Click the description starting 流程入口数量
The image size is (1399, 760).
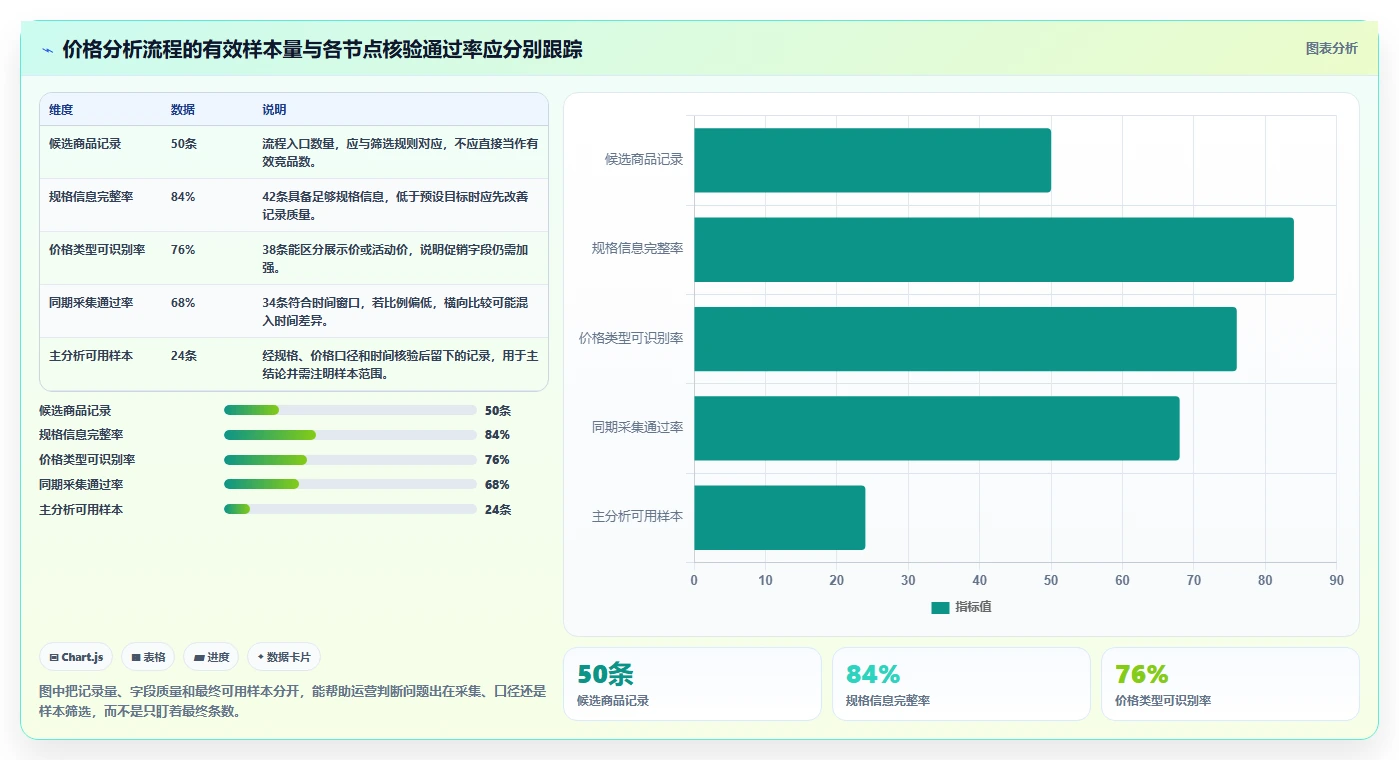click(400, 152)
